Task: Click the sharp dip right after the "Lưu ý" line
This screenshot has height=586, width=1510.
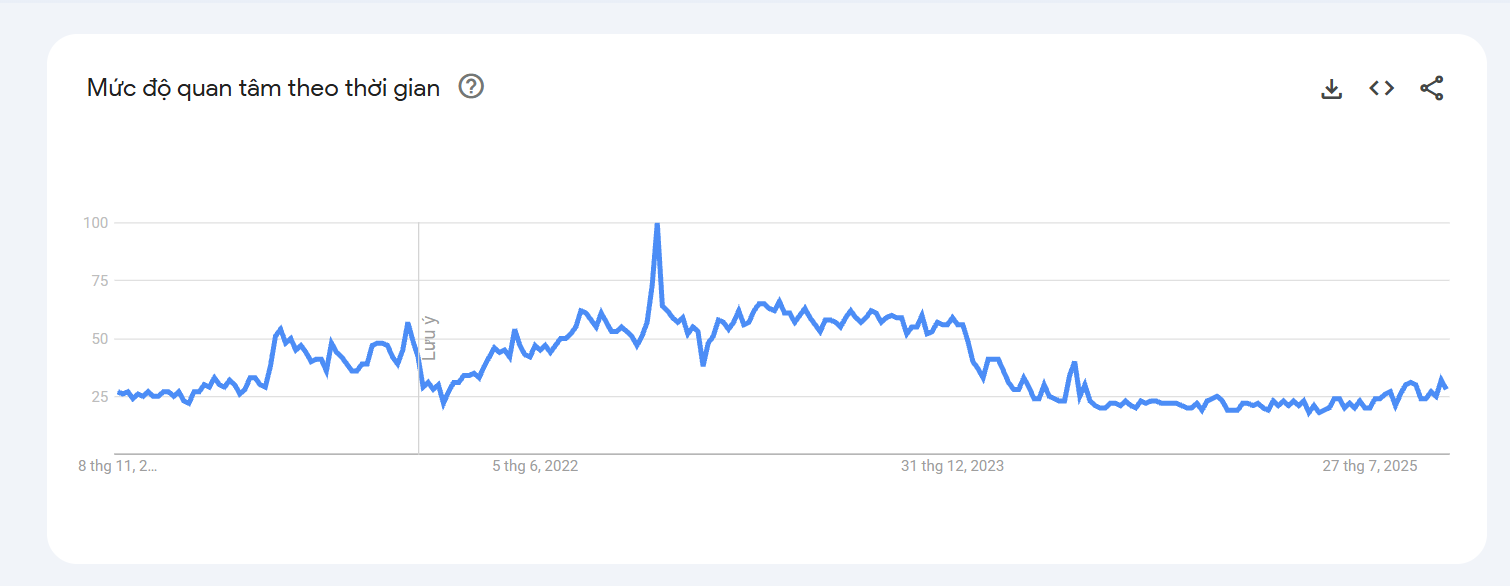Action: tap(443, 403)
